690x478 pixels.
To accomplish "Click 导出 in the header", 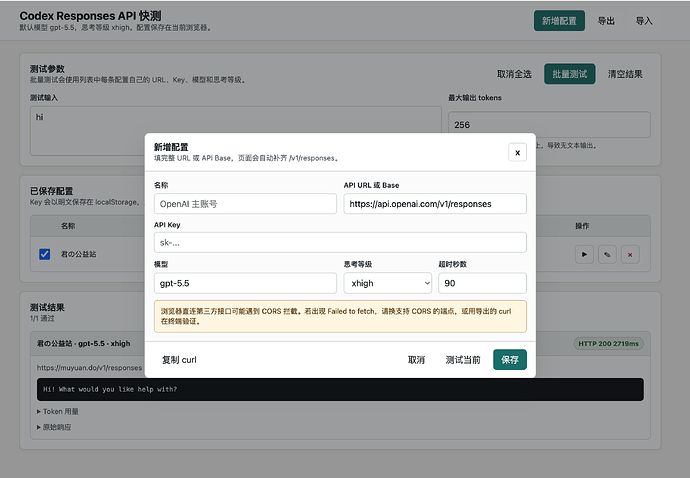I will click(606, 21).
